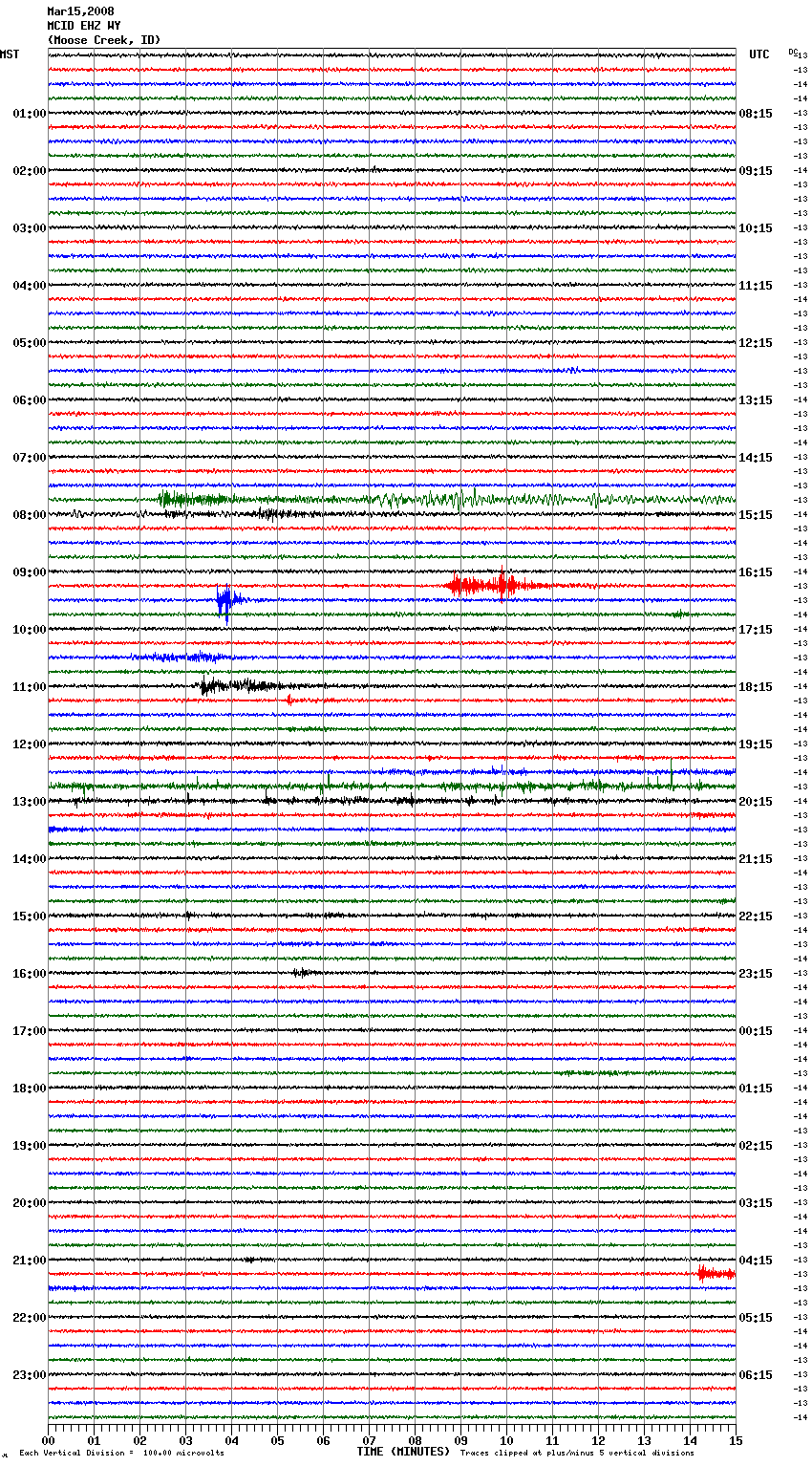Click the MST timezone header
The image size is (812, 1466).
pos(10,54)
